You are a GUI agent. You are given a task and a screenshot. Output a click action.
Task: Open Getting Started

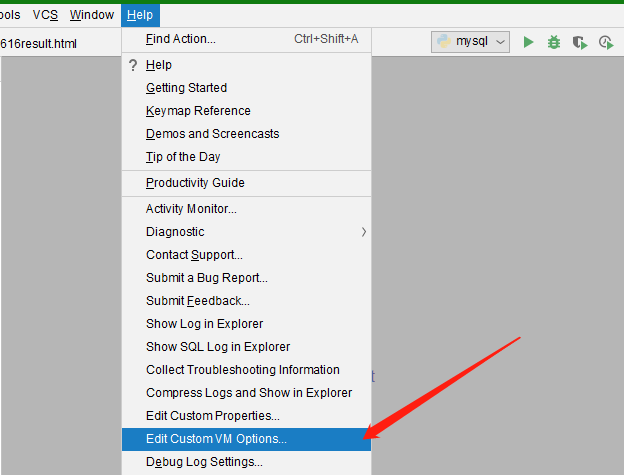point(246,88)
